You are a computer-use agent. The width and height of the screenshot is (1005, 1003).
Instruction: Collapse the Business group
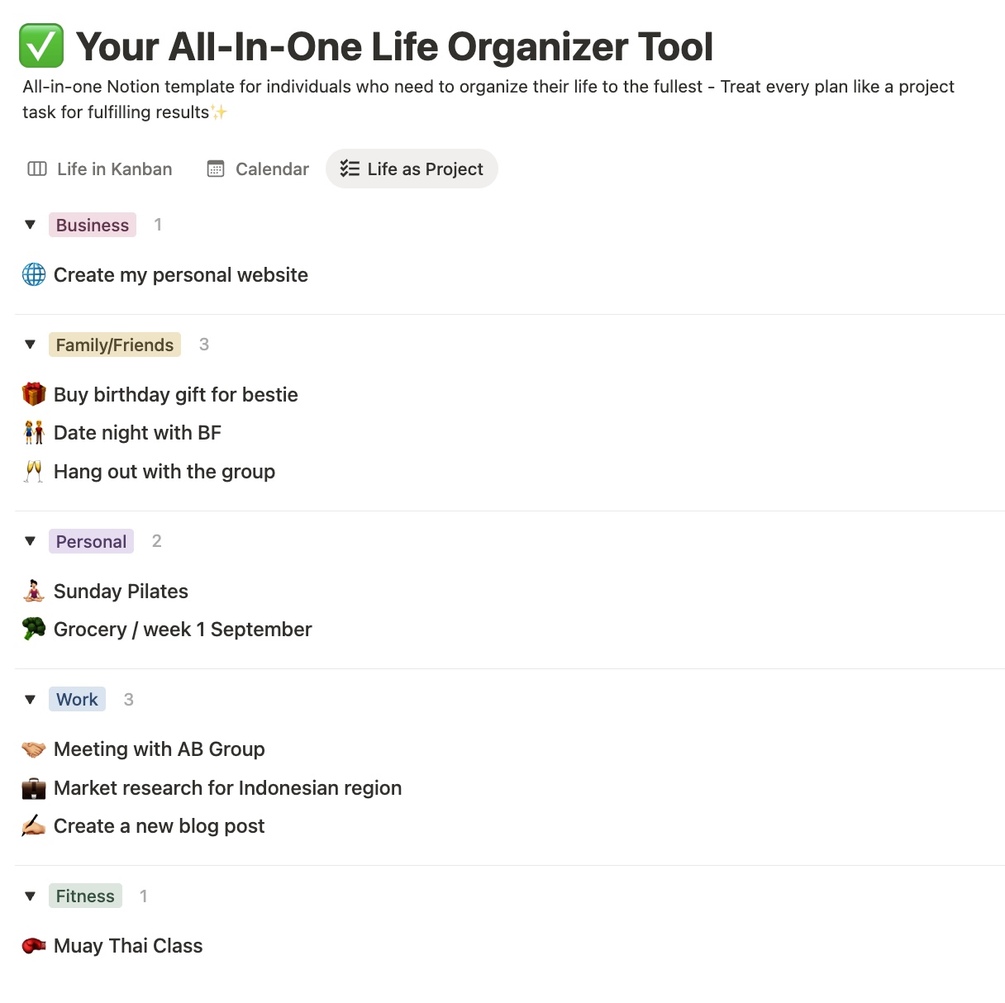(x=30, y=226)
